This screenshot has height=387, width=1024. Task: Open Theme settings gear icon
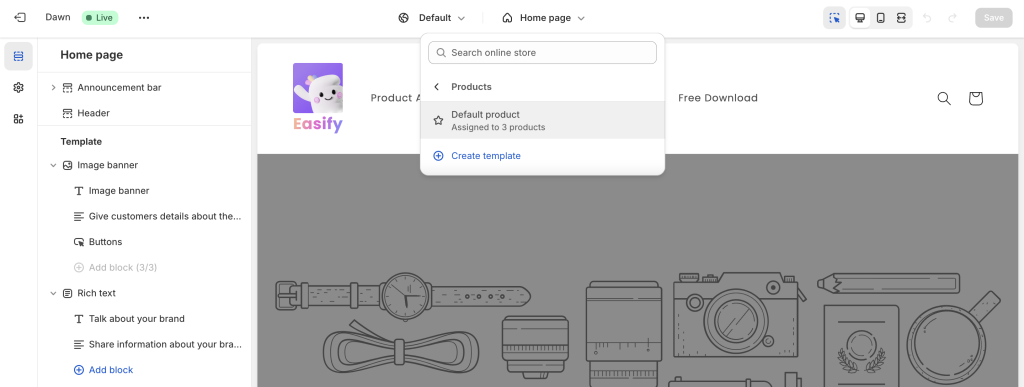coord(18,87)
